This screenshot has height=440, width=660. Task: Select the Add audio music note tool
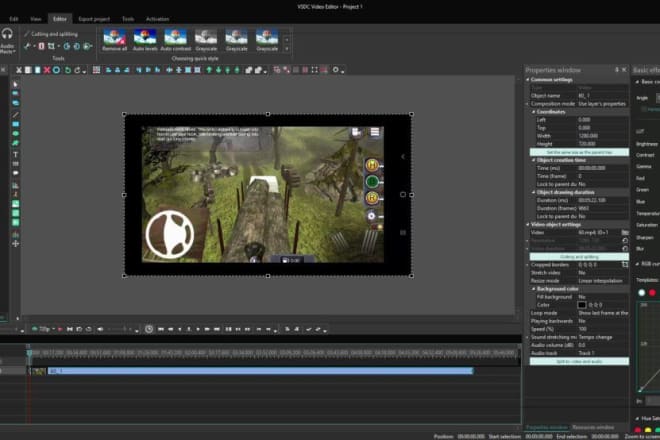click(16, 194)
